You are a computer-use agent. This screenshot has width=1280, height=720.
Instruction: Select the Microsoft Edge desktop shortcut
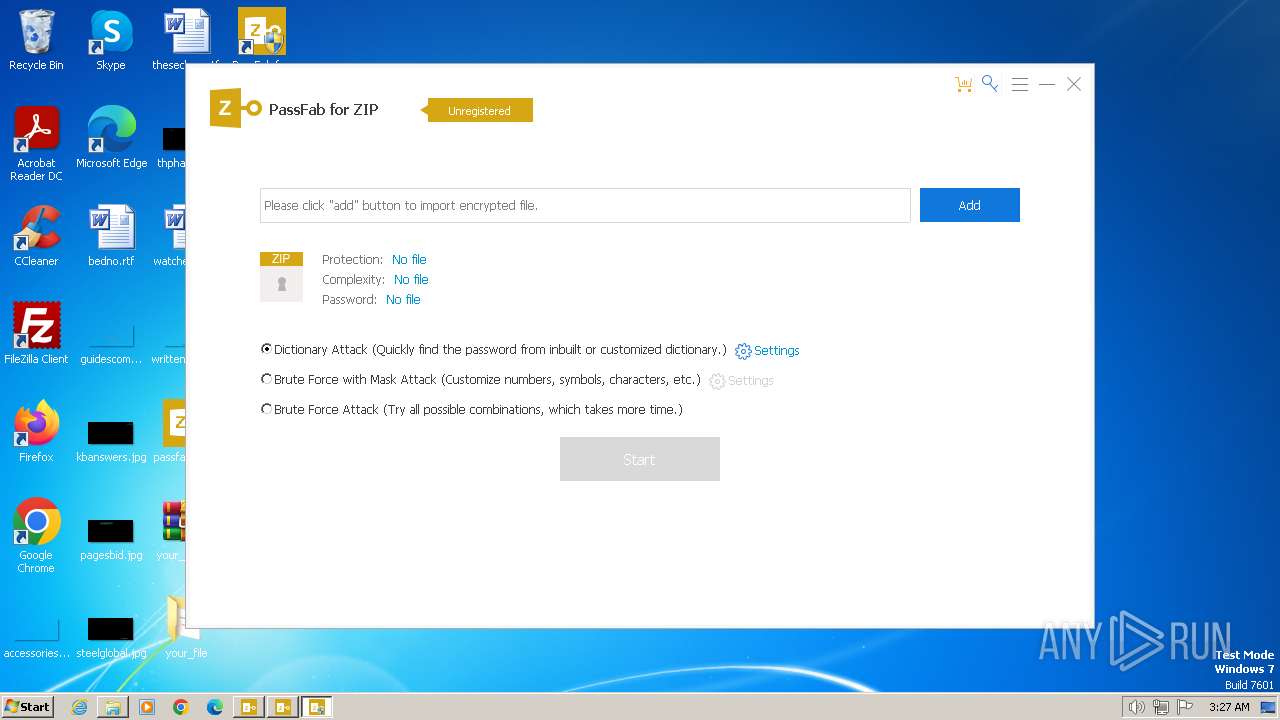[111, 139]
